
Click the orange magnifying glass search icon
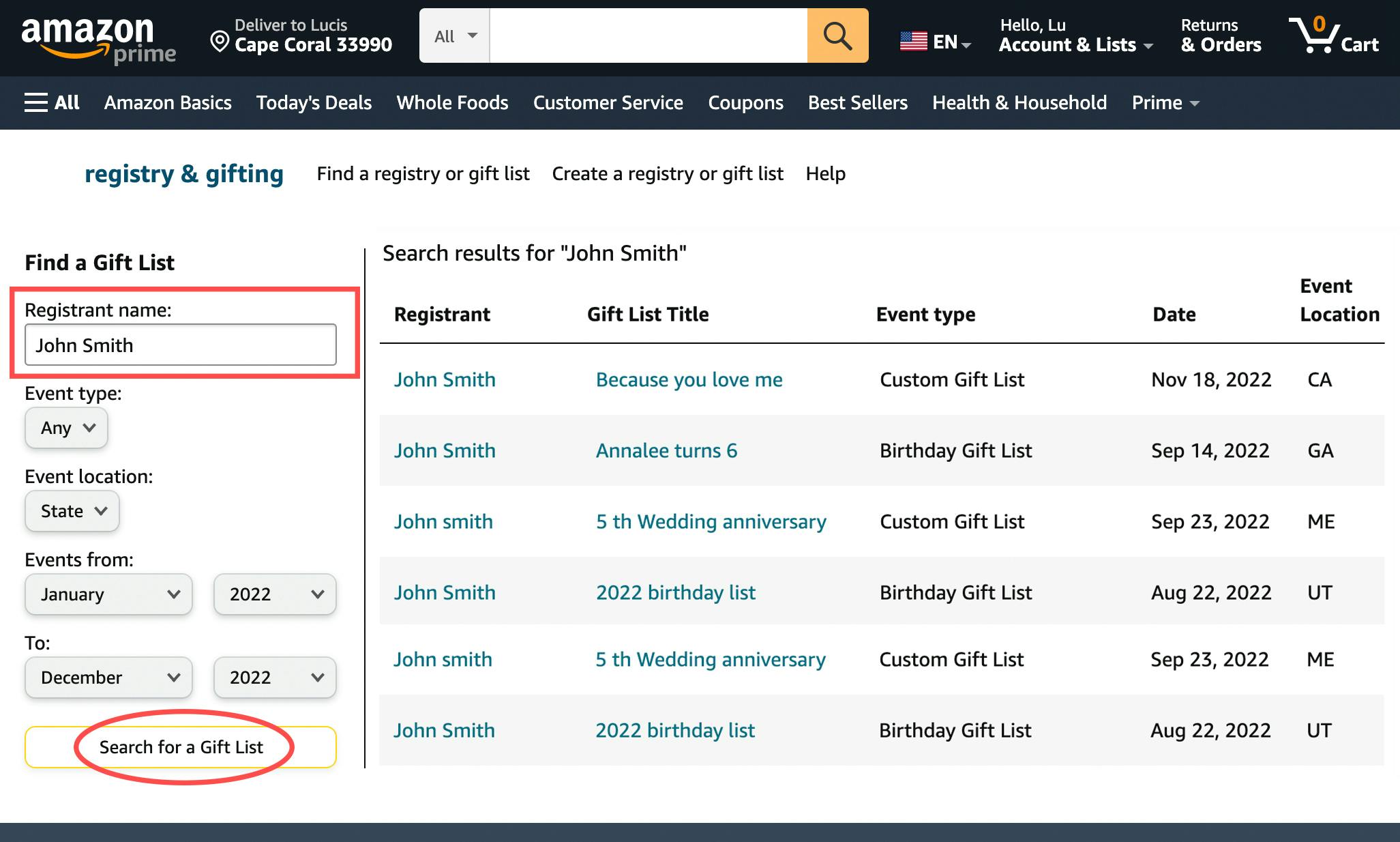tap(837, 35)
